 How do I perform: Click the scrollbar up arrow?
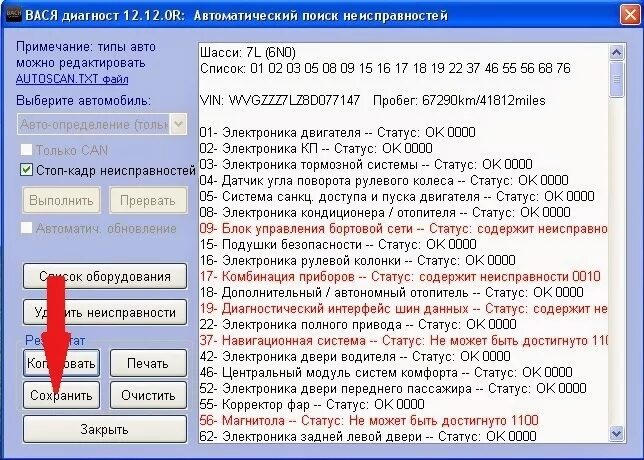[x=616, y=52]
